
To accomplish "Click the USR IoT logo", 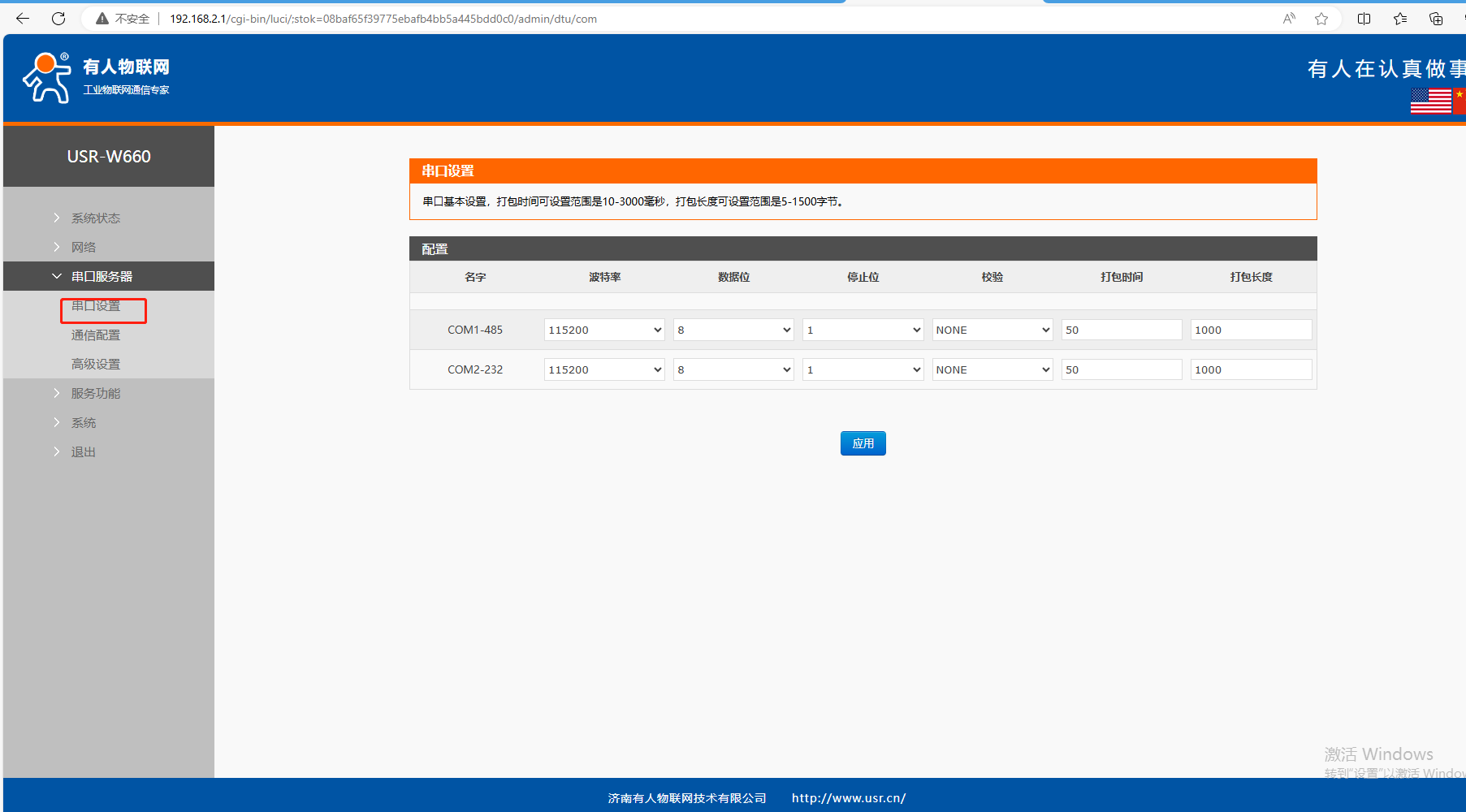I will (96, 78).
